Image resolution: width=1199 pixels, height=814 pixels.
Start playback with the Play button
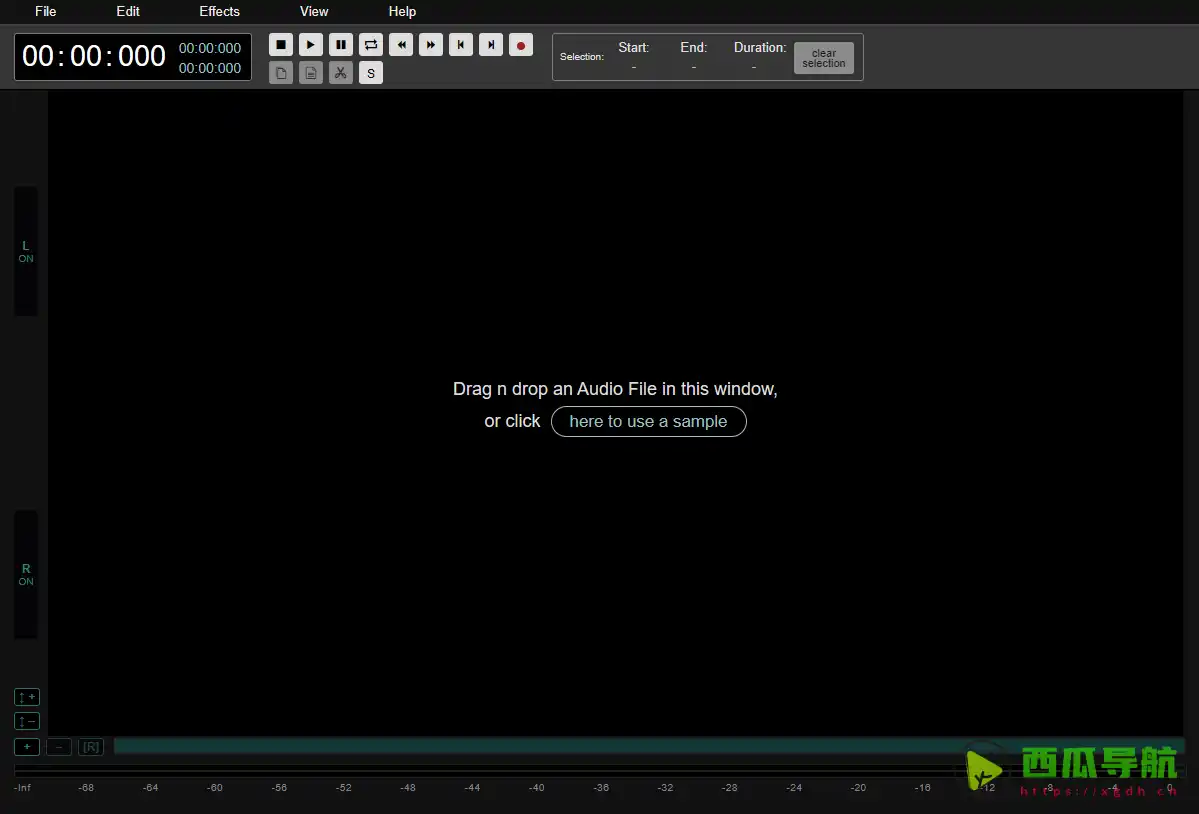click(x=311, y=45)
